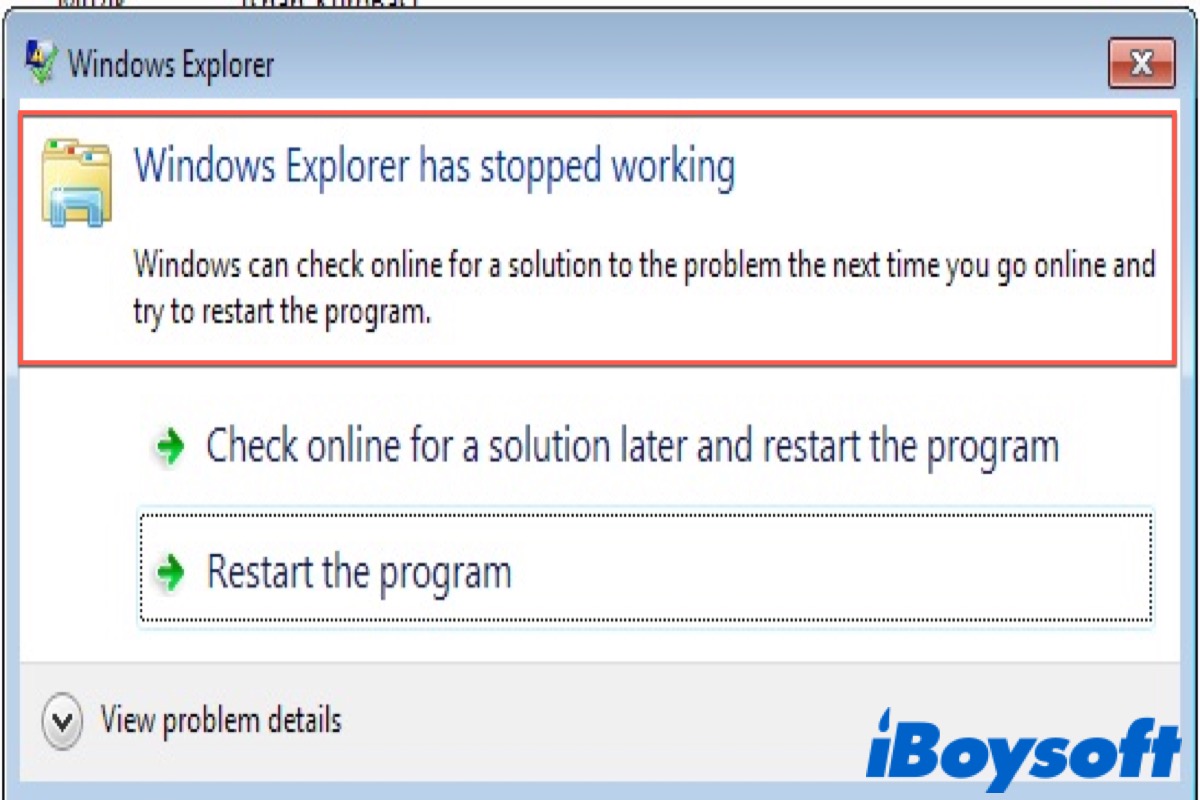The width and height of the screenshot is (1200, 800).
Task: Click the large yellow folder Explorer icon
Action: [x=77, y=182]
